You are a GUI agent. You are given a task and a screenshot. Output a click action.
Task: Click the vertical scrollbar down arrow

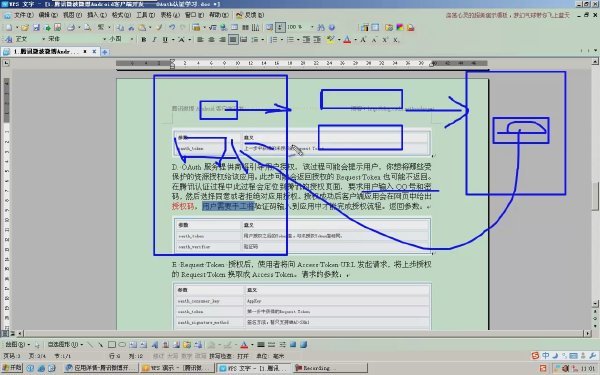pos(595,303)
